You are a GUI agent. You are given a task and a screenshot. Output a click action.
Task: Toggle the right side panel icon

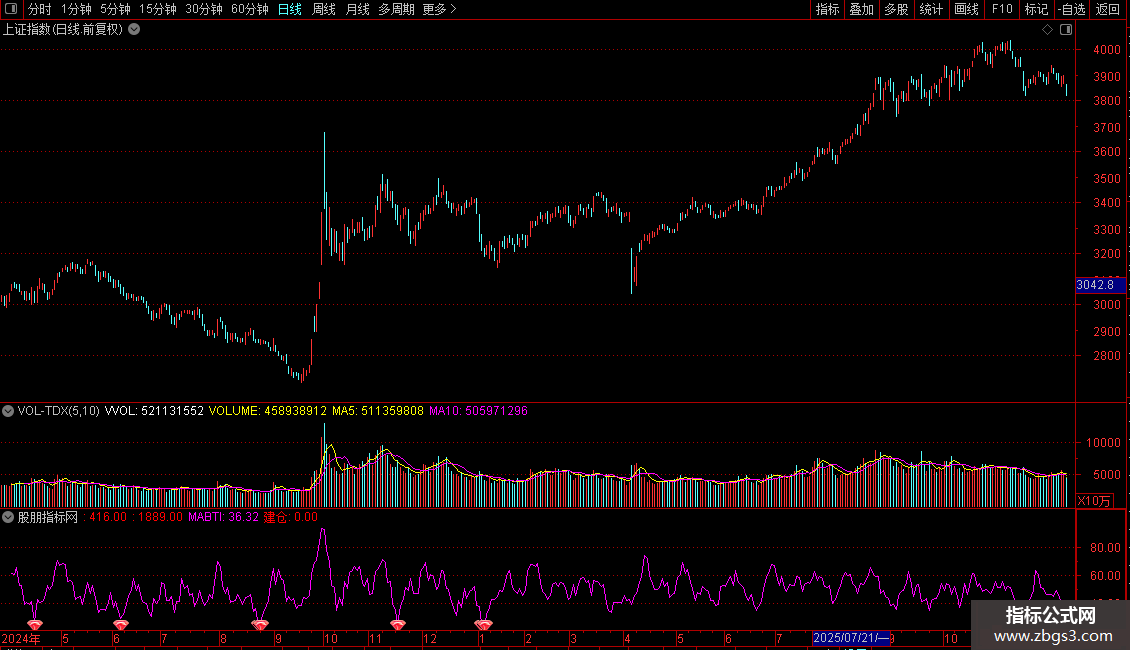(x=1066, y=30)
